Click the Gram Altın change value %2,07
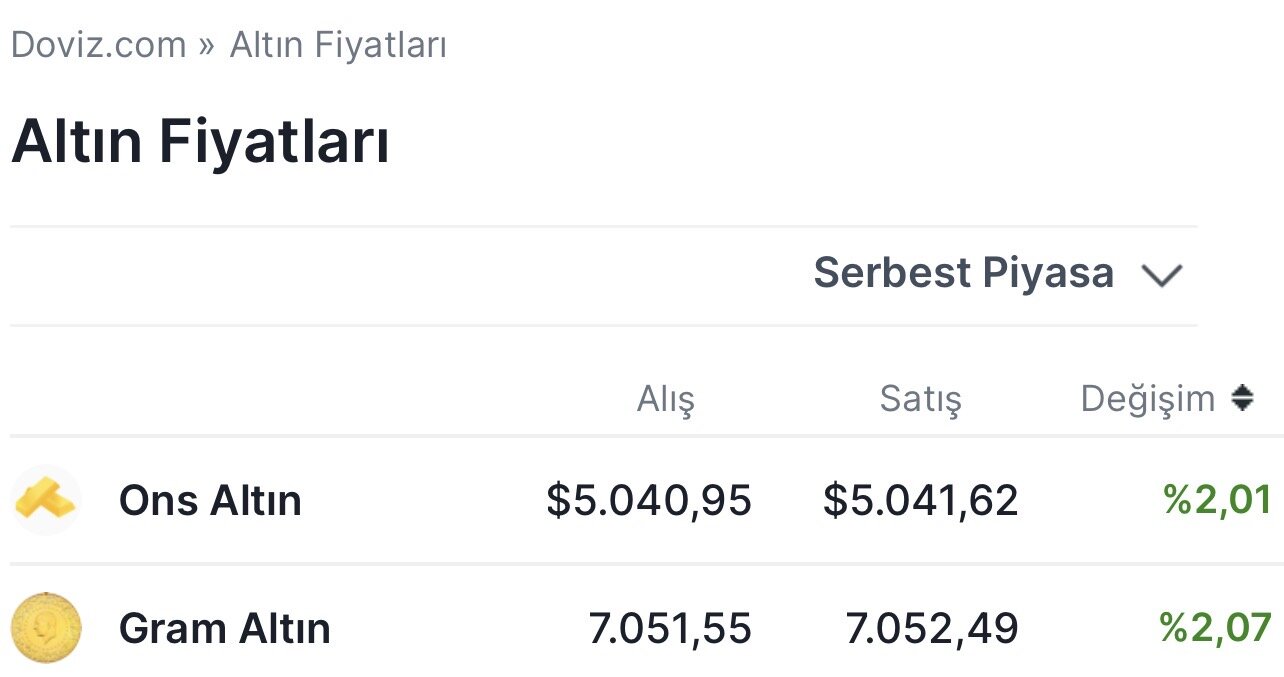 tap(1215, 628)
